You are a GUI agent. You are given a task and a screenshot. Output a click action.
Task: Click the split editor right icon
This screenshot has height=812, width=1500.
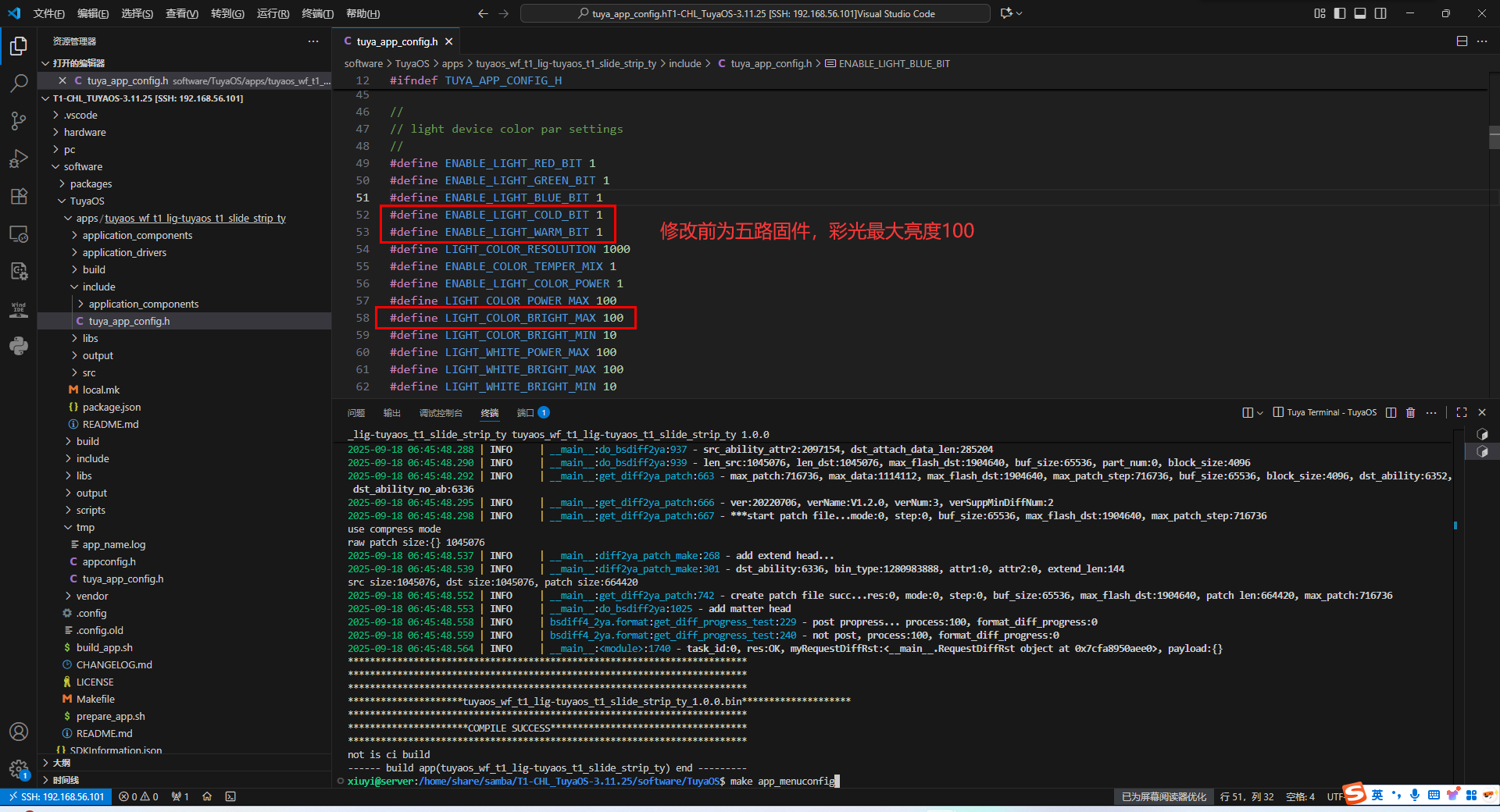[x=1461, y=41]
